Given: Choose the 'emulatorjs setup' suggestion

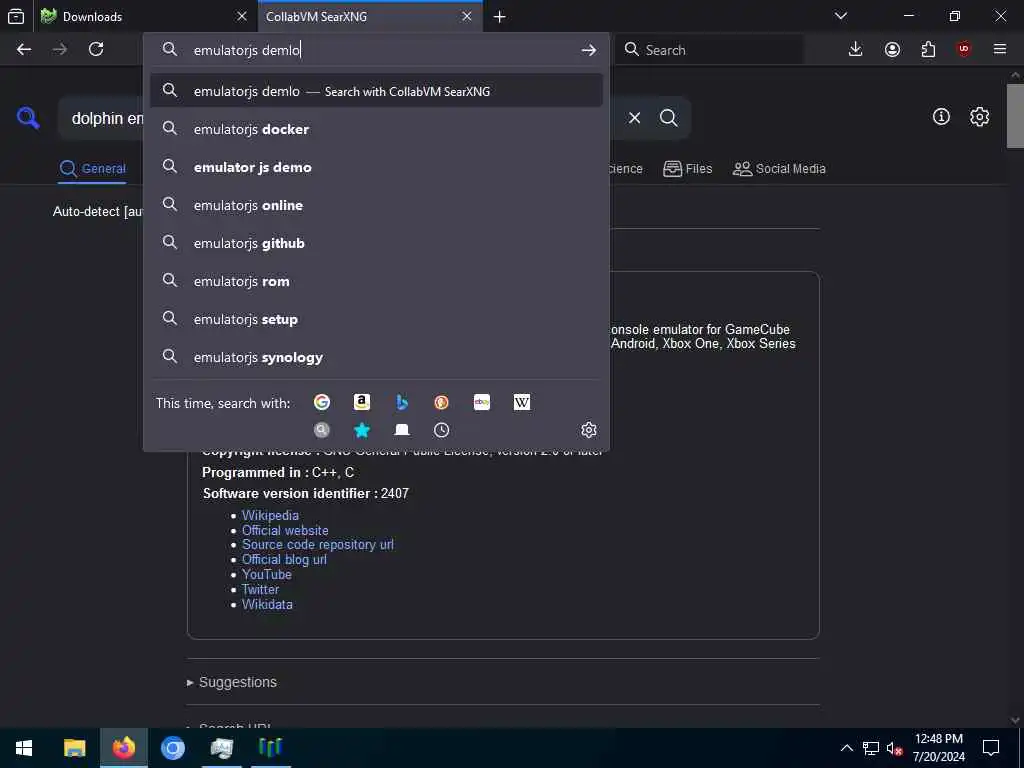Looking at the screenshot, I should 376,319.
